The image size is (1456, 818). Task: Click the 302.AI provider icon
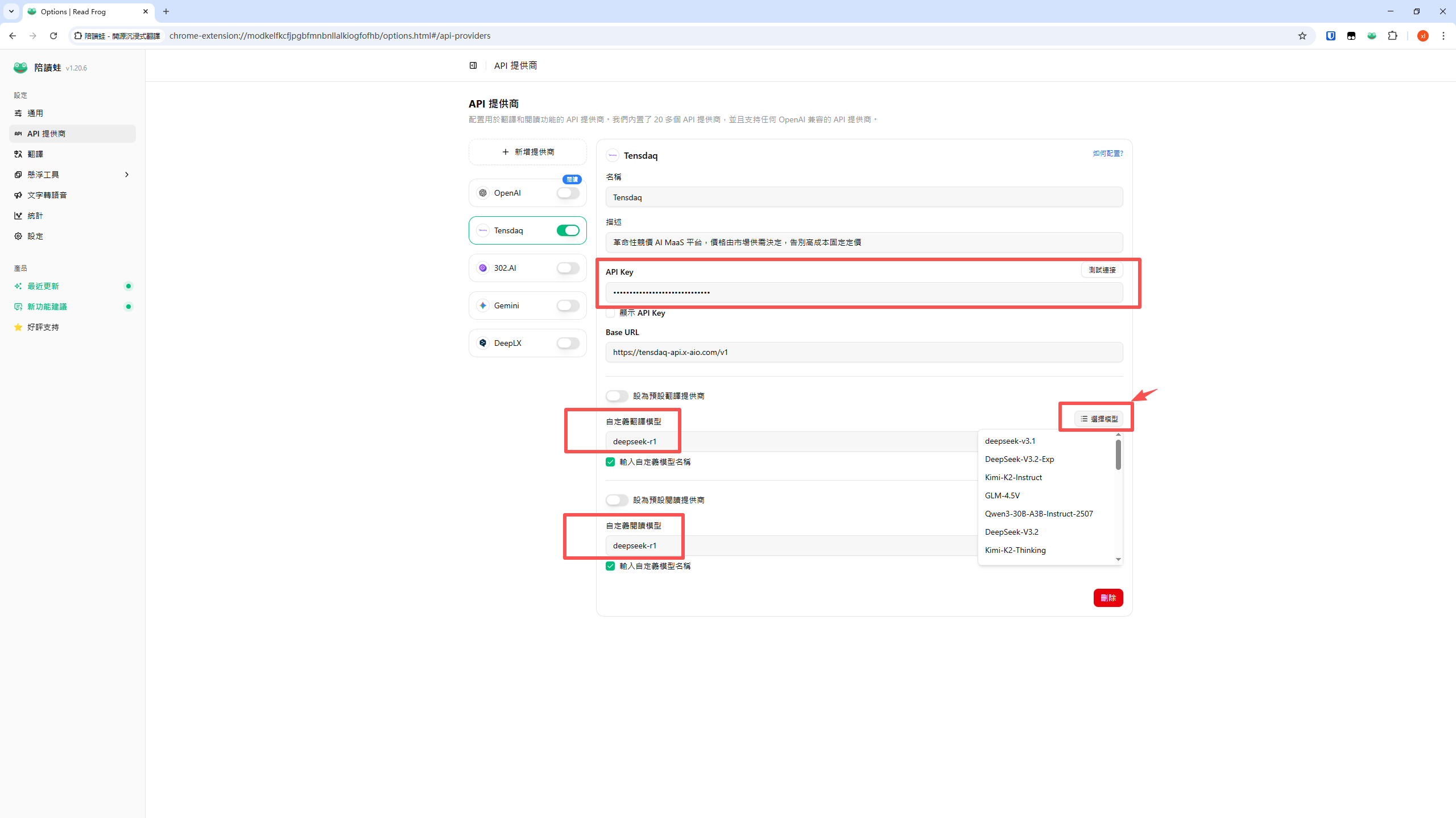[x=483, y=268]
